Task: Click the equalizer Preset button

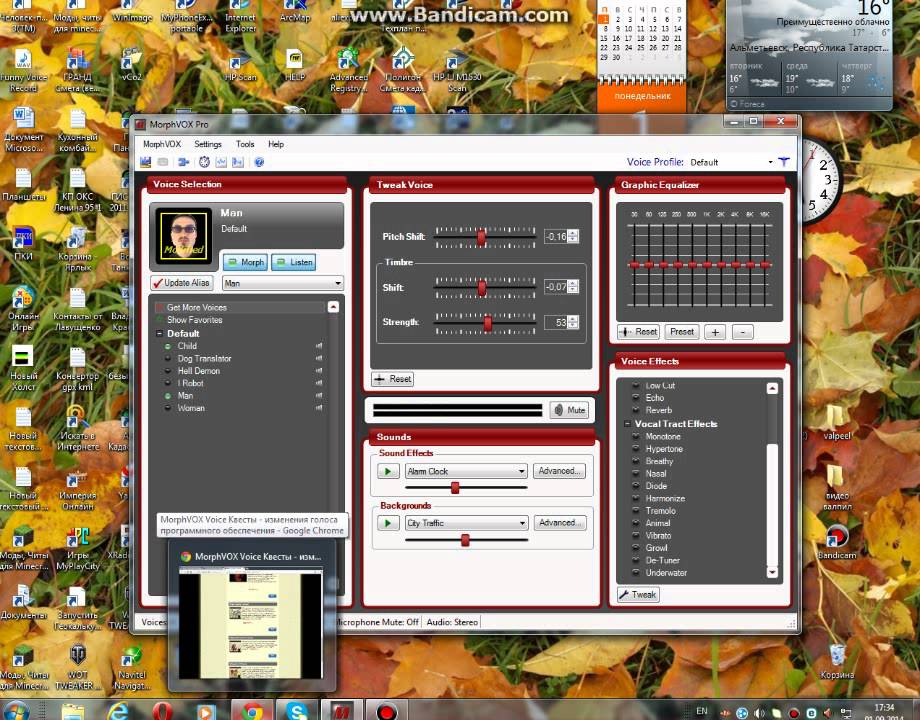Action: (681, 332)
